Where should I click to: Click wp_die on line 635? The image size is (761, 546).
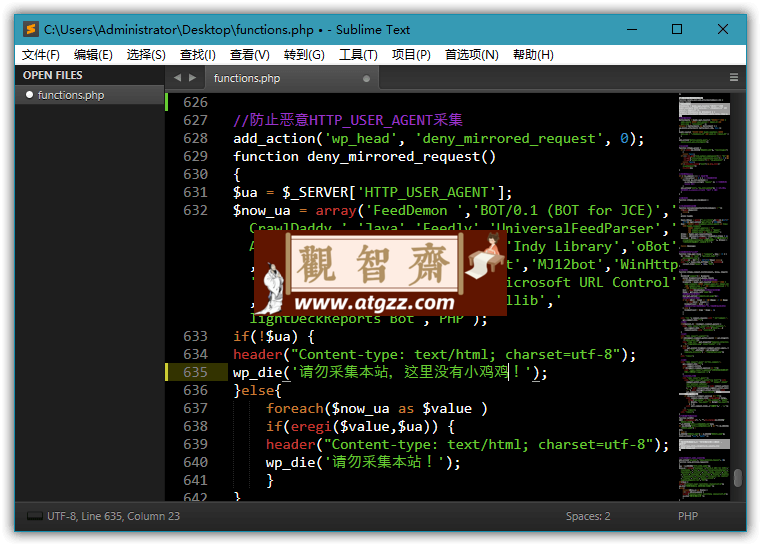click(x=257, y=372)
